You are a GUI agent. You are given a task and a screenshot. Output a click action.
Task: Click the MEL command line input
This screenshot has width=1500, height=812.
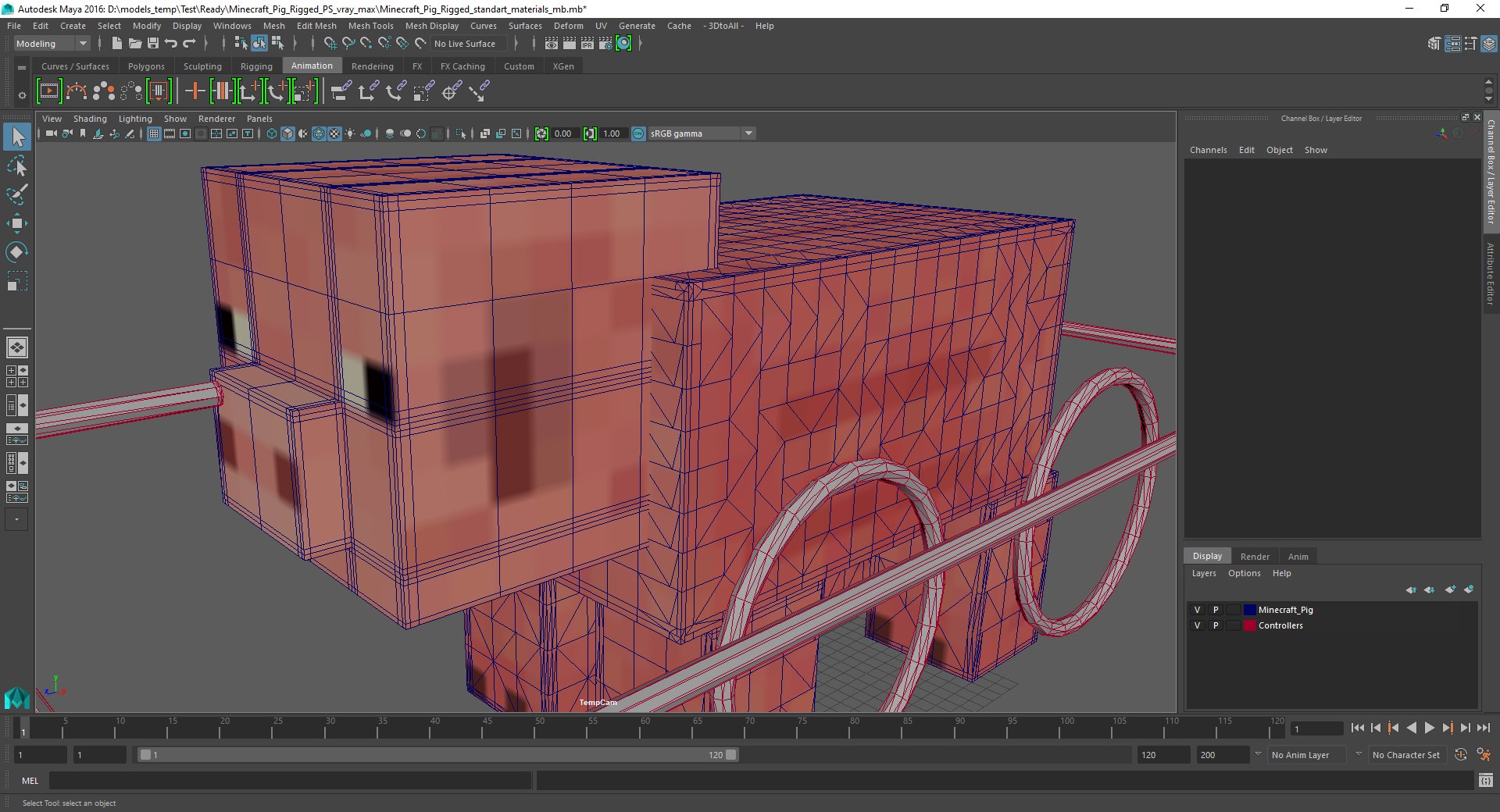coord(290,780)
